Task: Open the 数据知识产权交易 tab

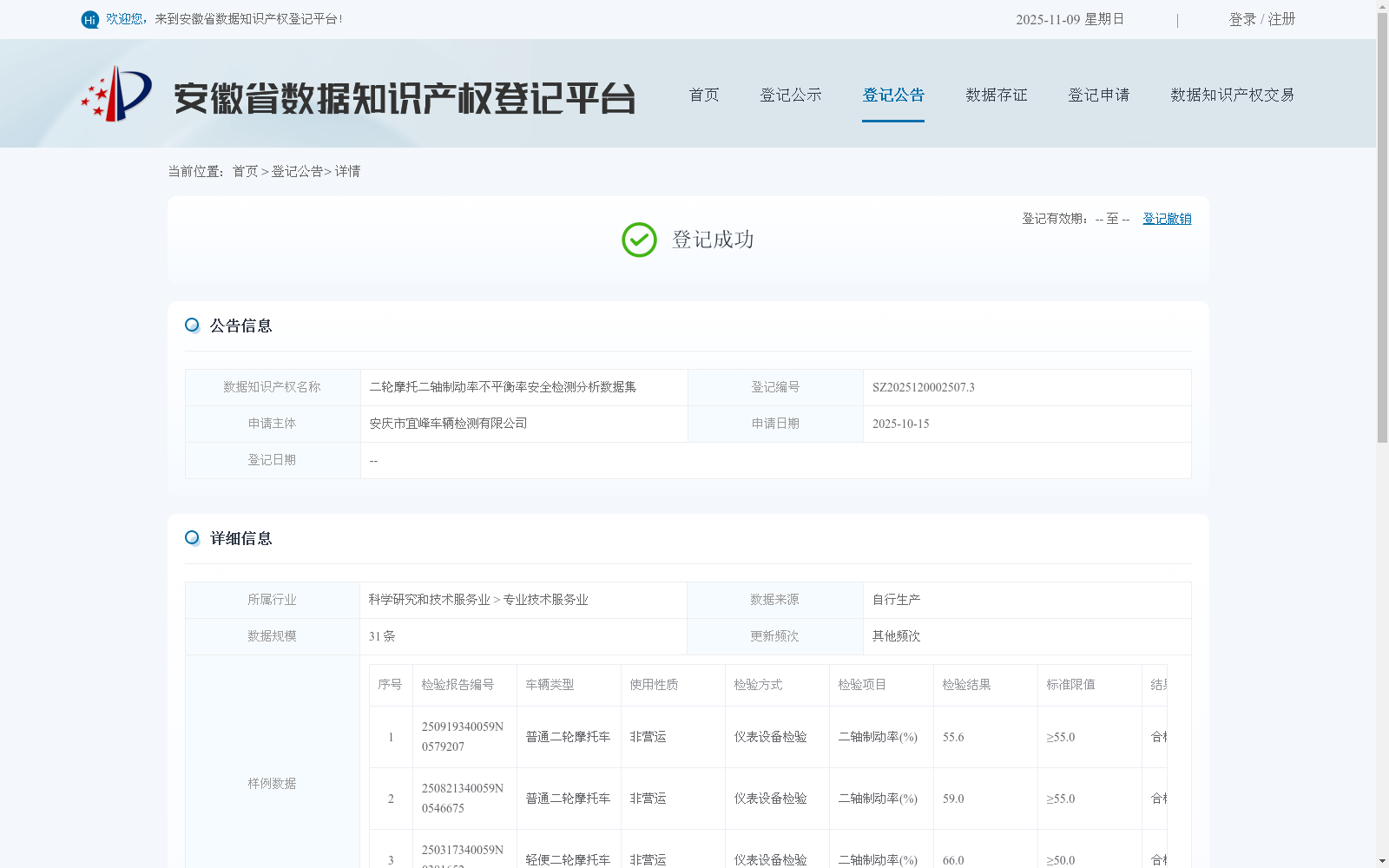Action: point(1233,95)
